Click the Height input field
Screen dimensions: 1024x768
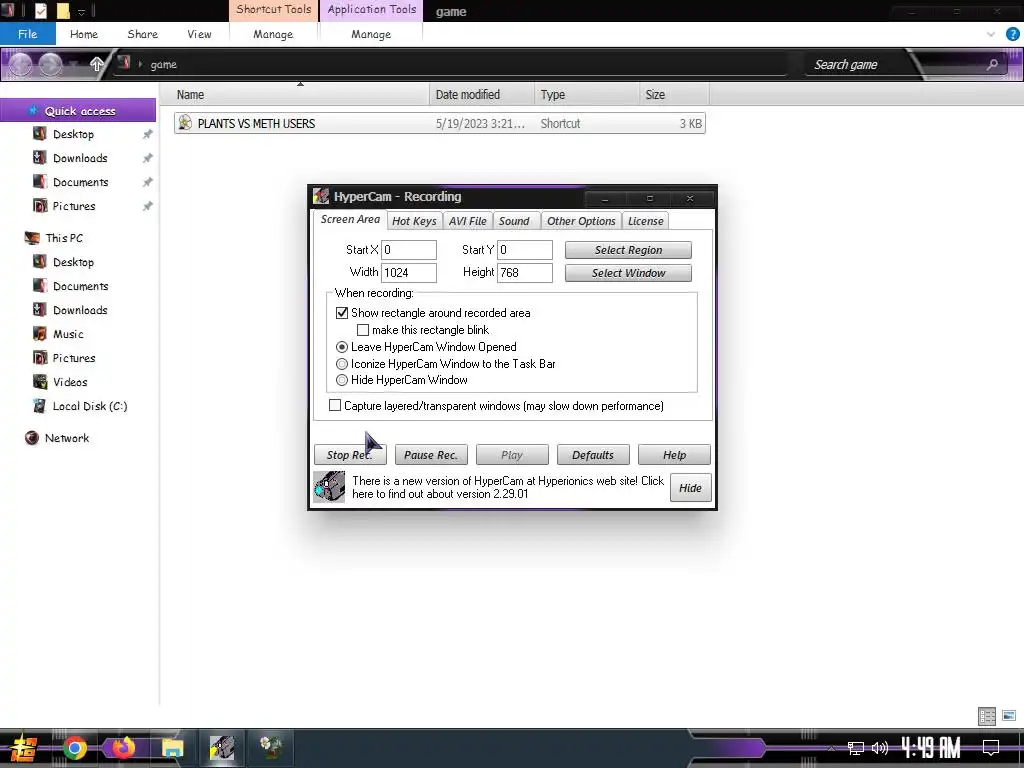tap(525, 272)
